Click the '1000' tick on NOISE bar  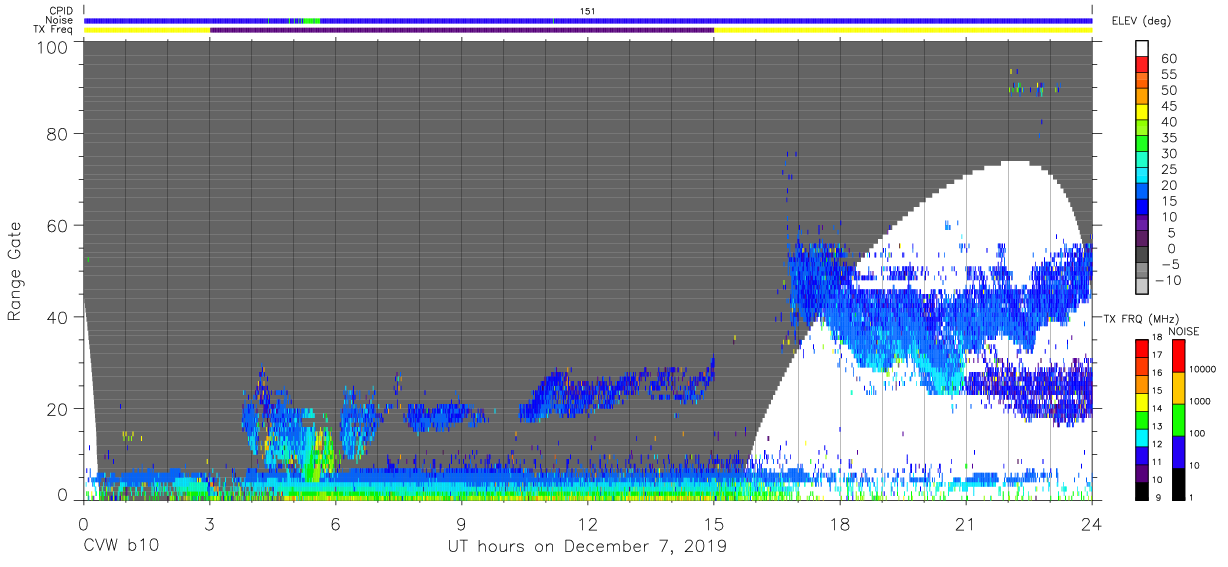(1198, 402)
